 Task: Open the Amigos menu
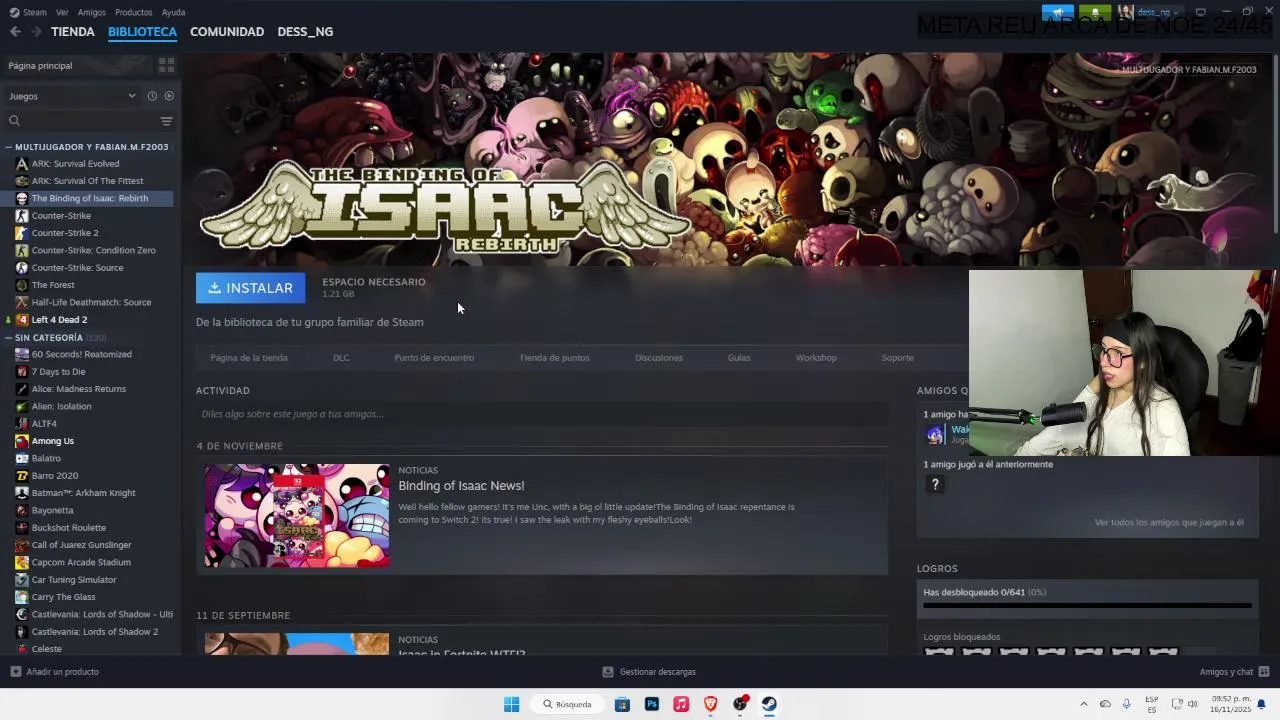click(92, 12)
